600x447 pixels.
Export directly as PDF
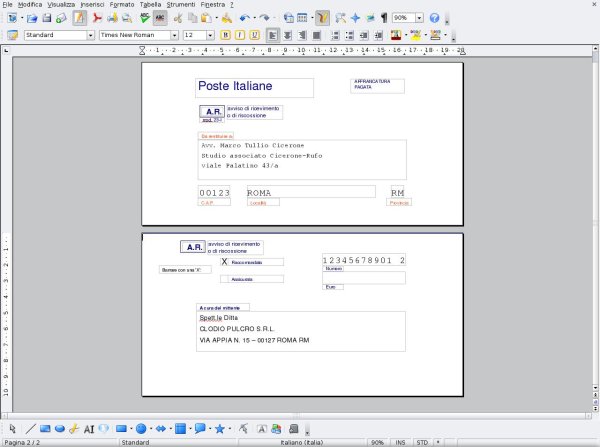click(97, 18)
